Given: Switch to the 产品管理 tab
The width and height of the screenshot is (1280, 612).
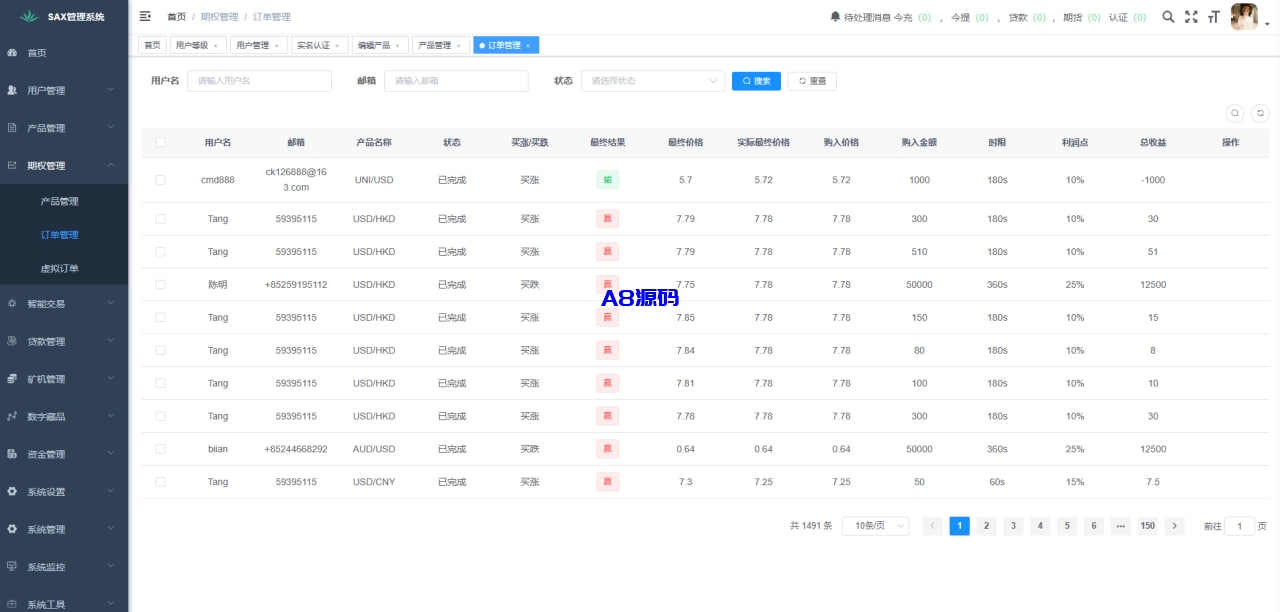Looking at the screenshot, I should coord(440,45).
